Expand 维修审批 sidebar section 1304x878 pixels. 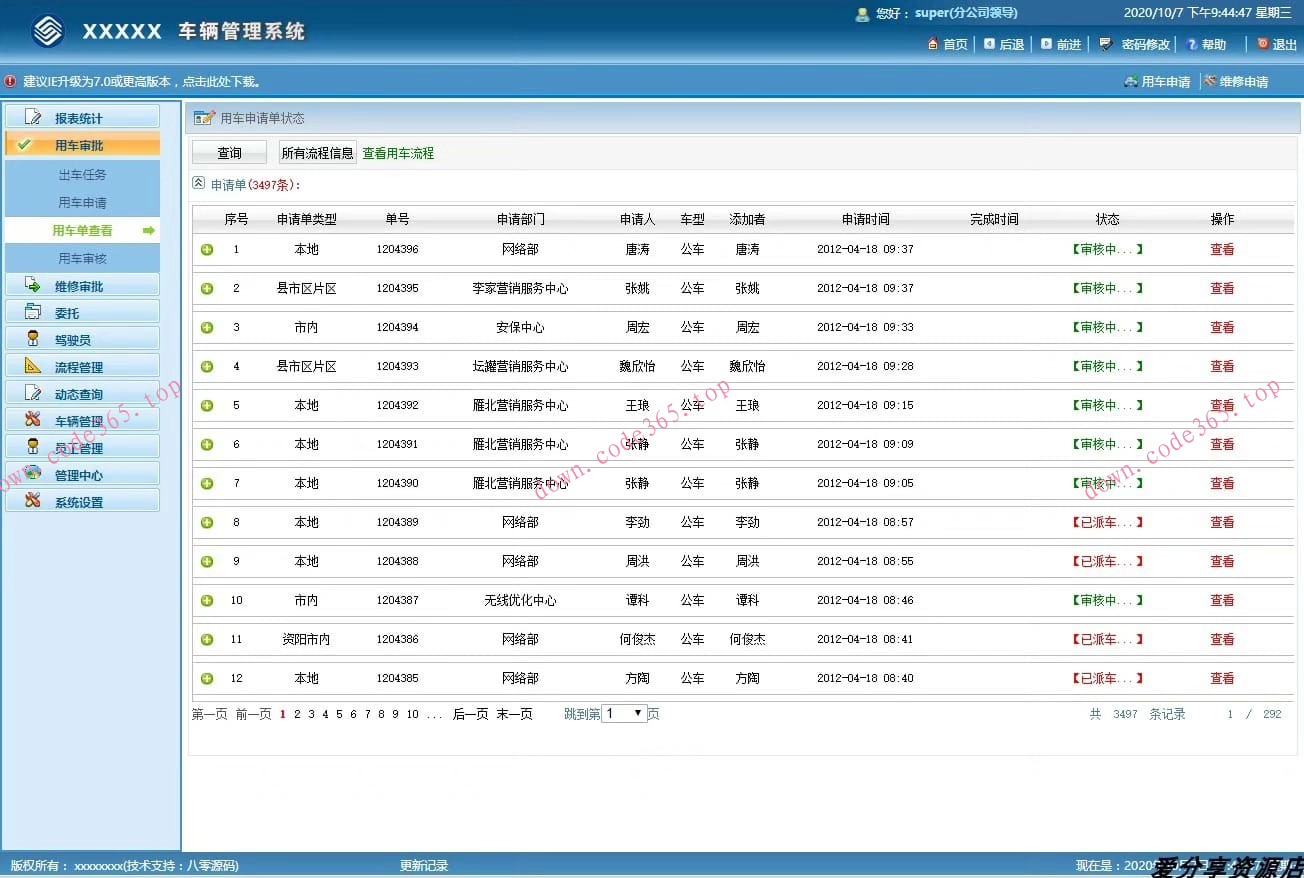coord(80,286)
